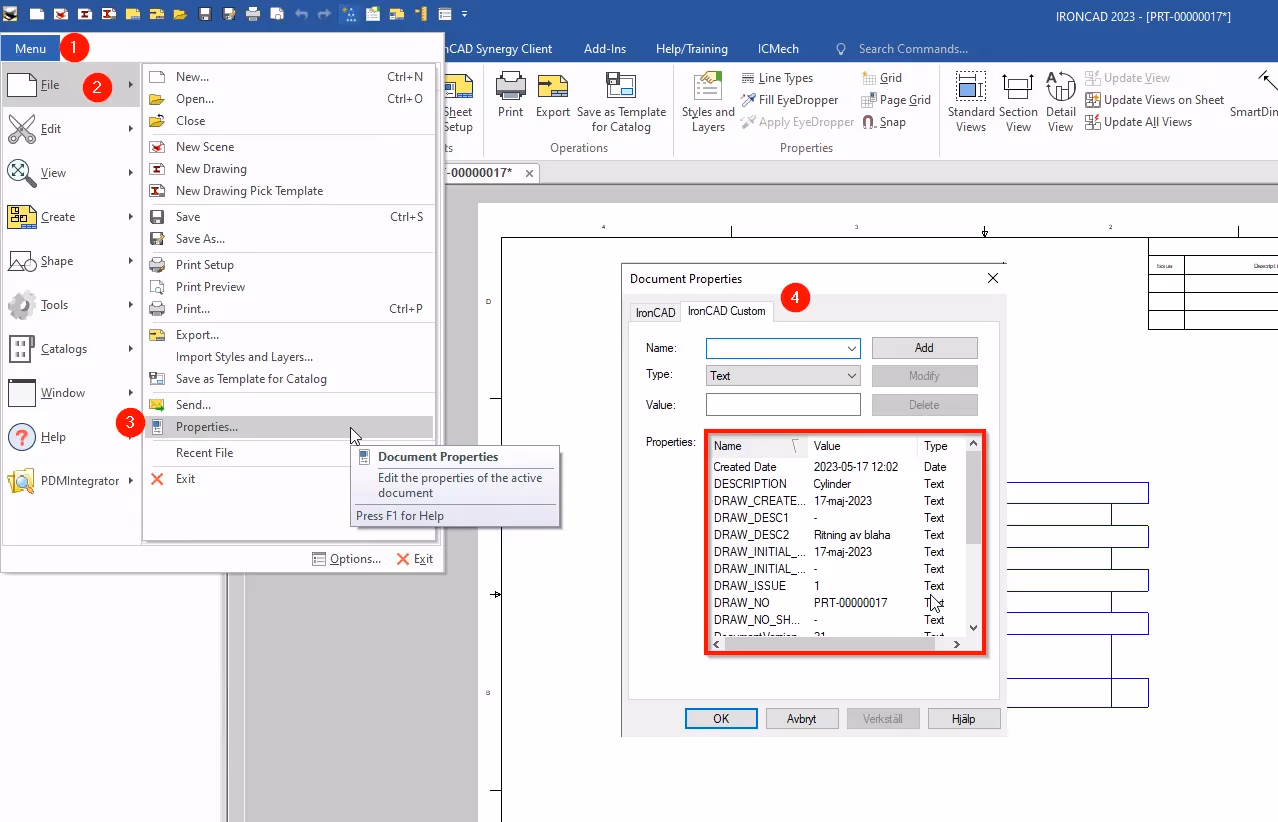Choose New Drawing Pick Template

click(289, 191)
